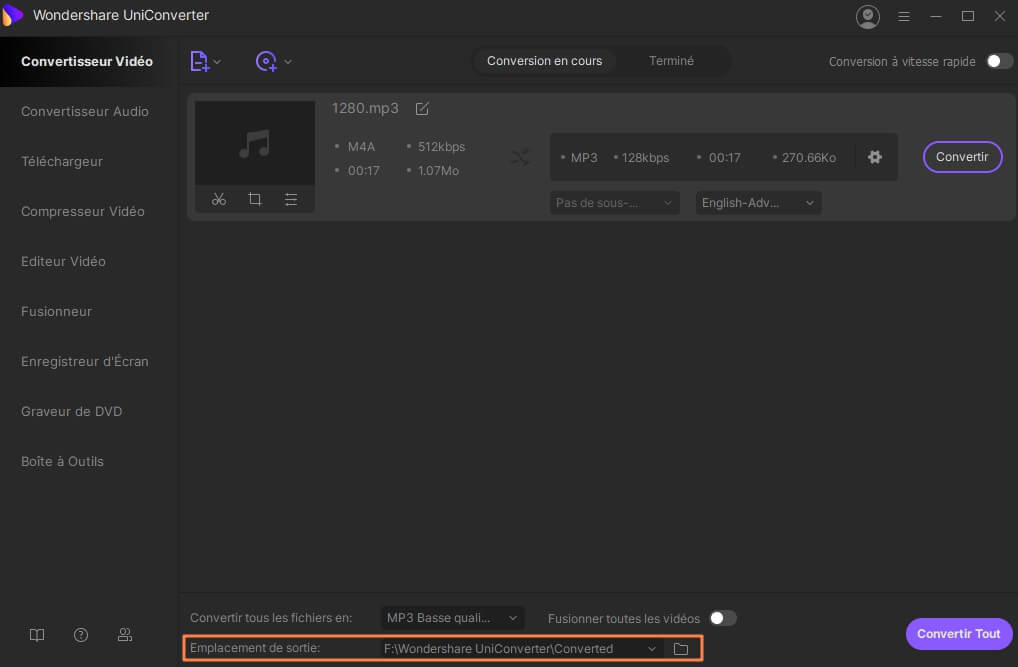Open output format settings with the gear icon

[875, 157]
